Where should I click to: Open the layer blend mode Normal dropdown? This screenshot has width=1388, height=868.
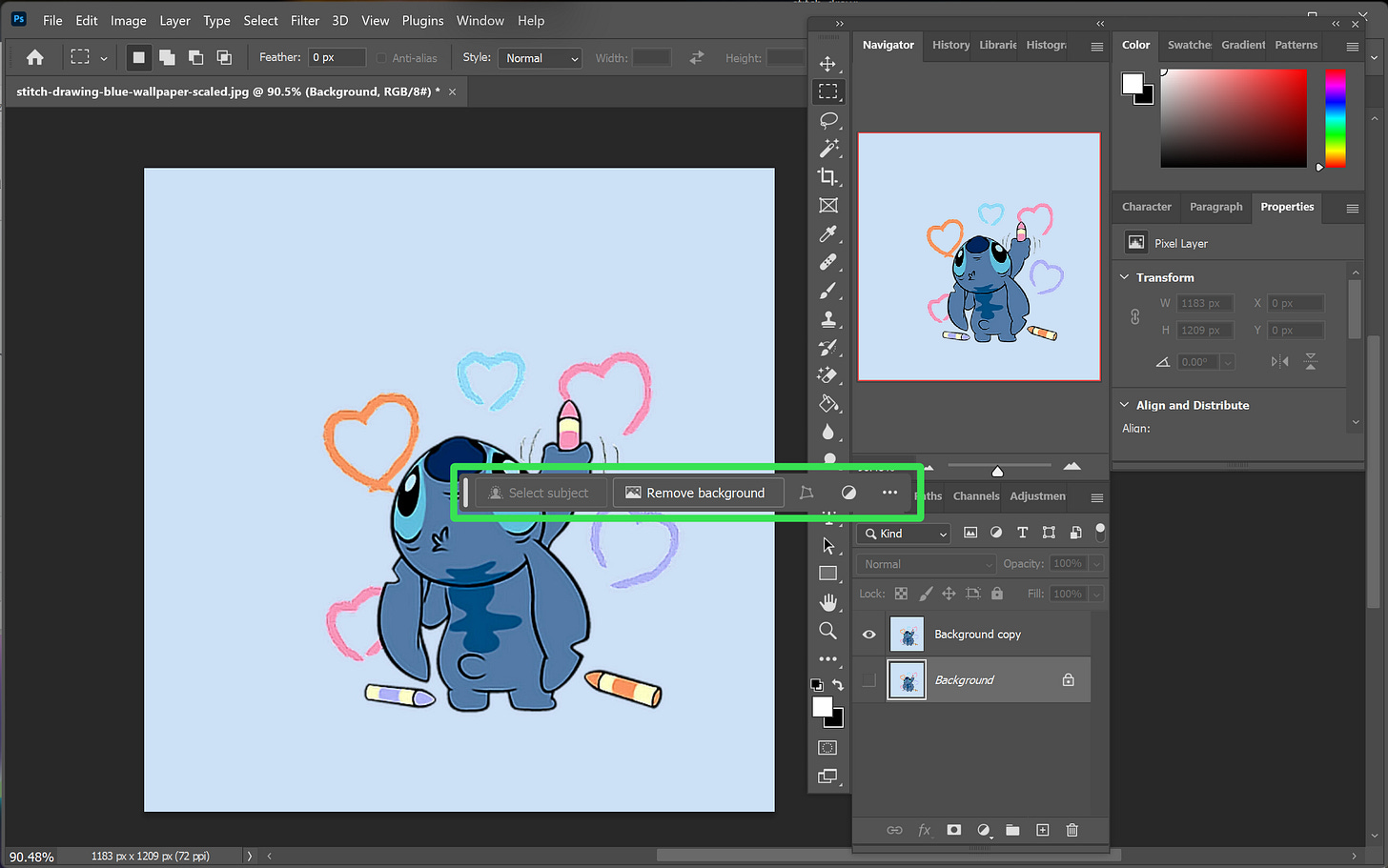[926, 564]
